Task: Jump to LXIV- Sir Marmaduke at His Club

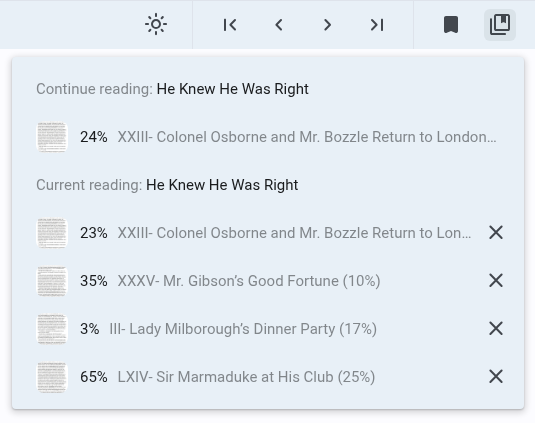Action: 246,377
